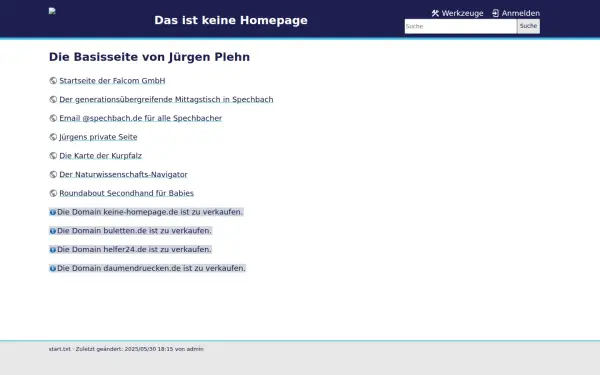
Task: Click globe icon beside Mittagstisch link
Action: 53,99
